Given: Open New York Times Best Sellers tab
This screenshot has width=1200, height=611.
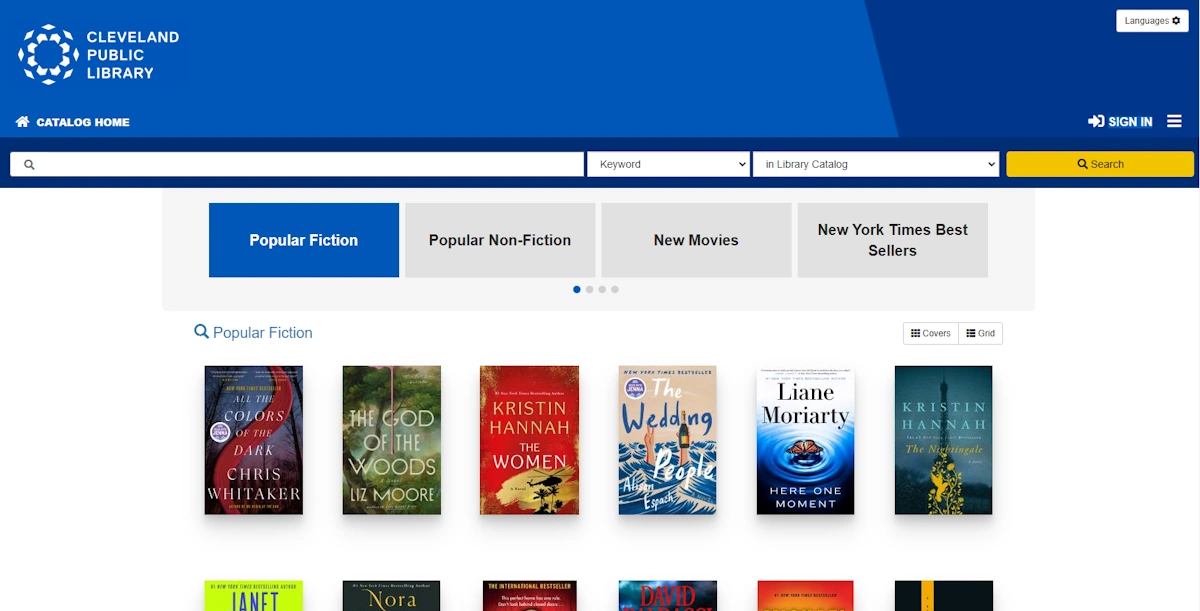Looking at the screenshot, I should [x=892, y=240].
